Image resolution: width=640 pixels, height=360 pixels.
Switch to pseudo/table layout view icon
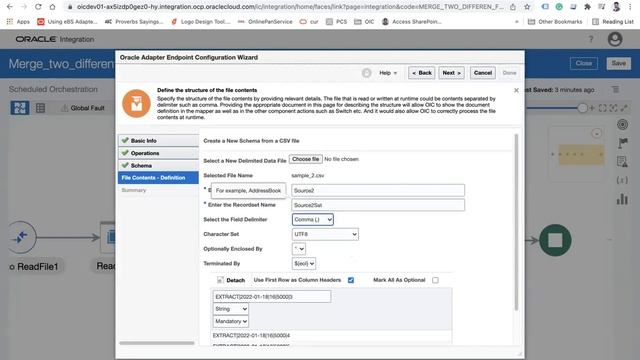(40, 108)
